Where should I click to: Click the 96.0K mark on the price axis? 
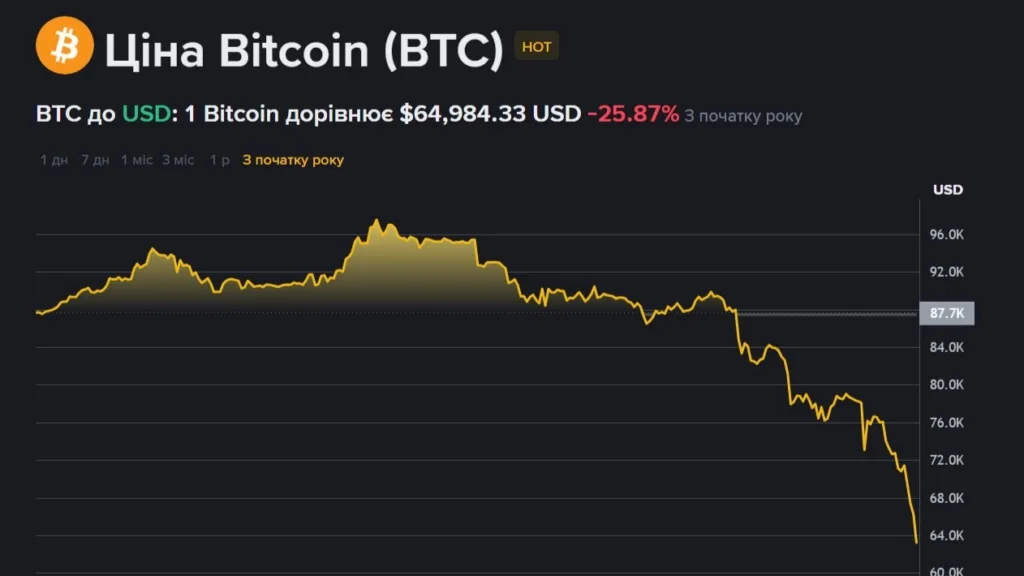point(946,234)
